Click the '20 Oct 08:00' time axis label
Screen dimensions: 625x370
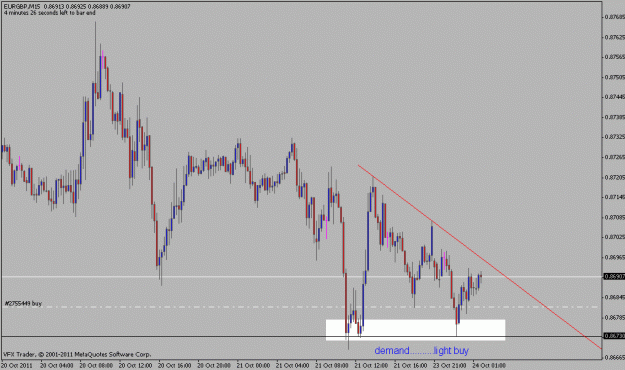96,365
